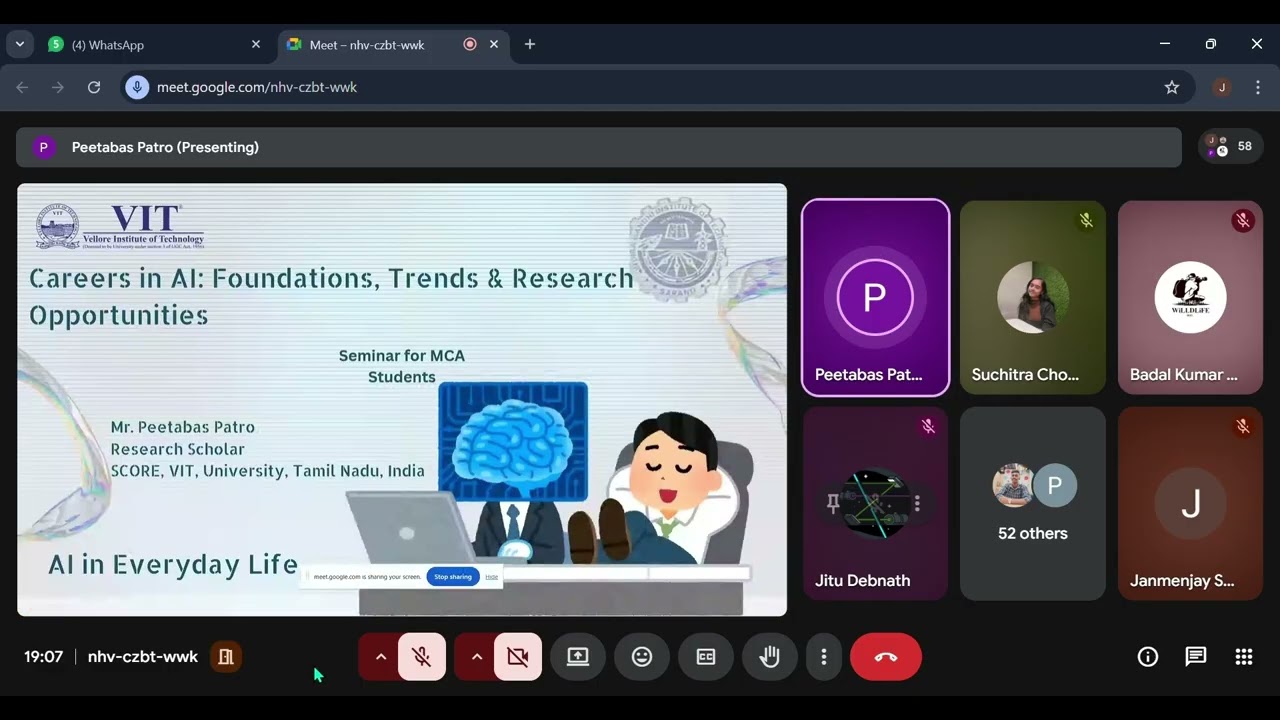This screenshot has width=1280, height=720.
Task: Turn on the camera button
Action: 518,657
